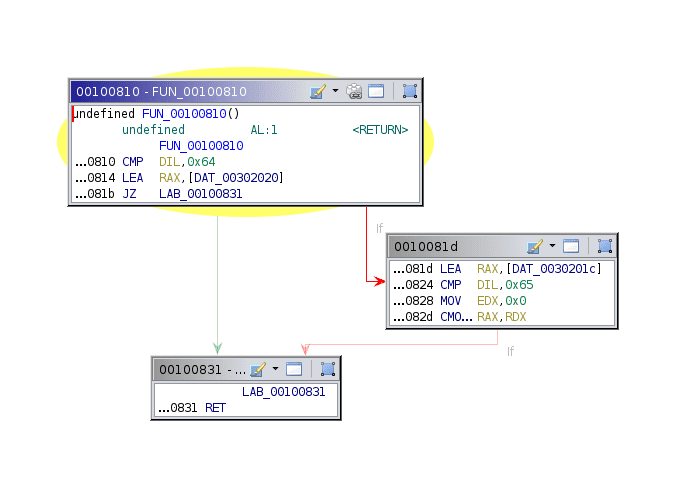Viewport: 687px width, 491px height.
Task: Click group vertices icon on FUN_00100810 block
Action: point(409,91)
